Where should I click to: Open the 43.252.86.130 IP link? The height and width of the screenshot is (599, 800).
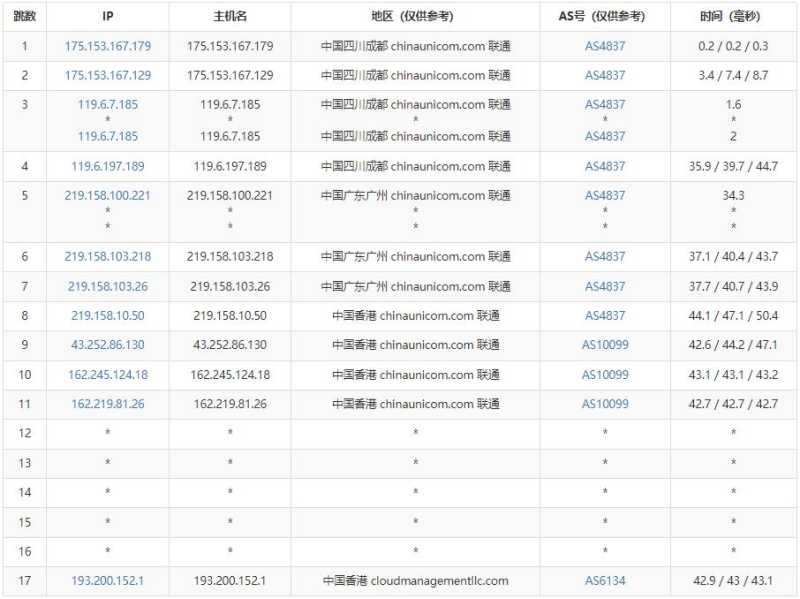pyautogui.click(x=108, y=345)
